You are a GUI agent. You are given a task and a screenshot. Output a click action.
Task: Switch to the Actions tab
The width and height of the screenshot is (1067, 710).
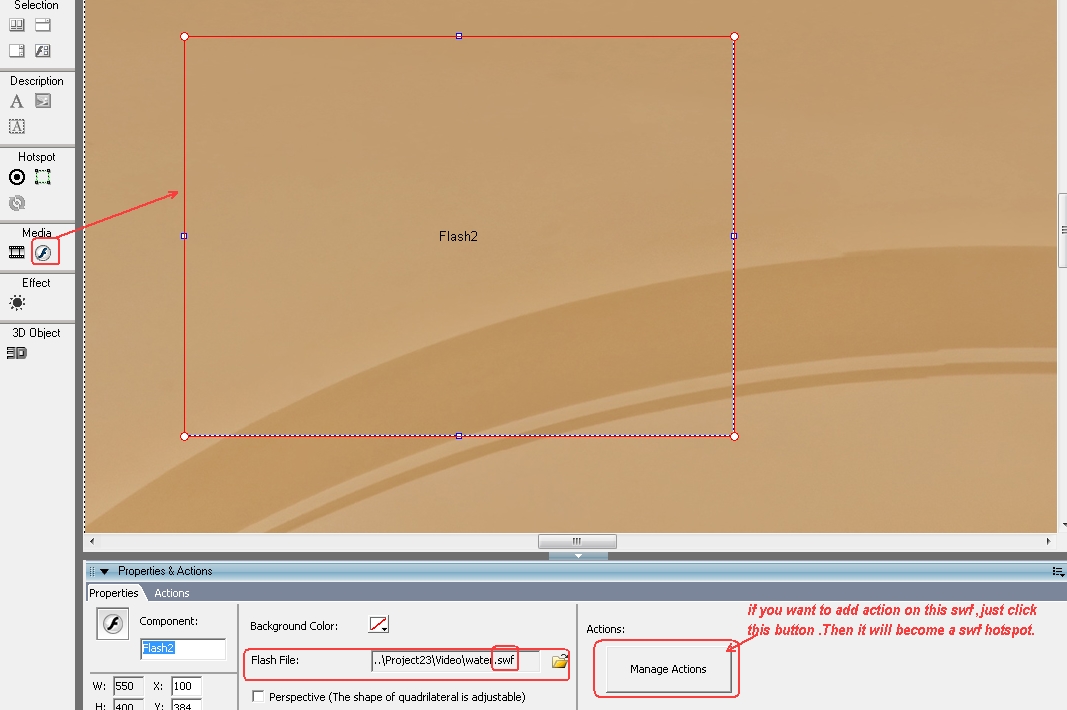coord(171,593)
